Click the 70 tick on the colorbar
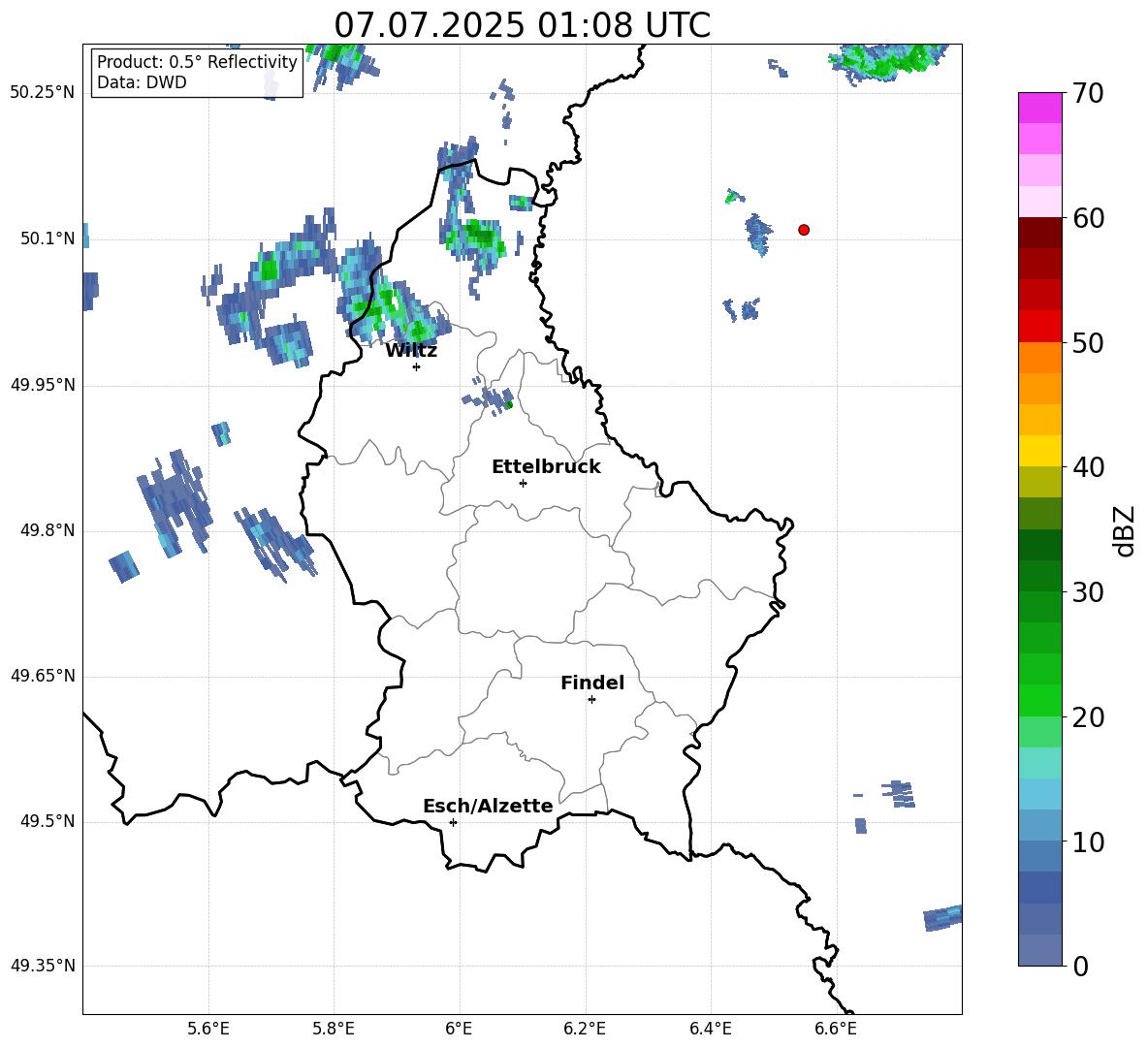Screen dimensions: 1148x1048 [1088, 94]
